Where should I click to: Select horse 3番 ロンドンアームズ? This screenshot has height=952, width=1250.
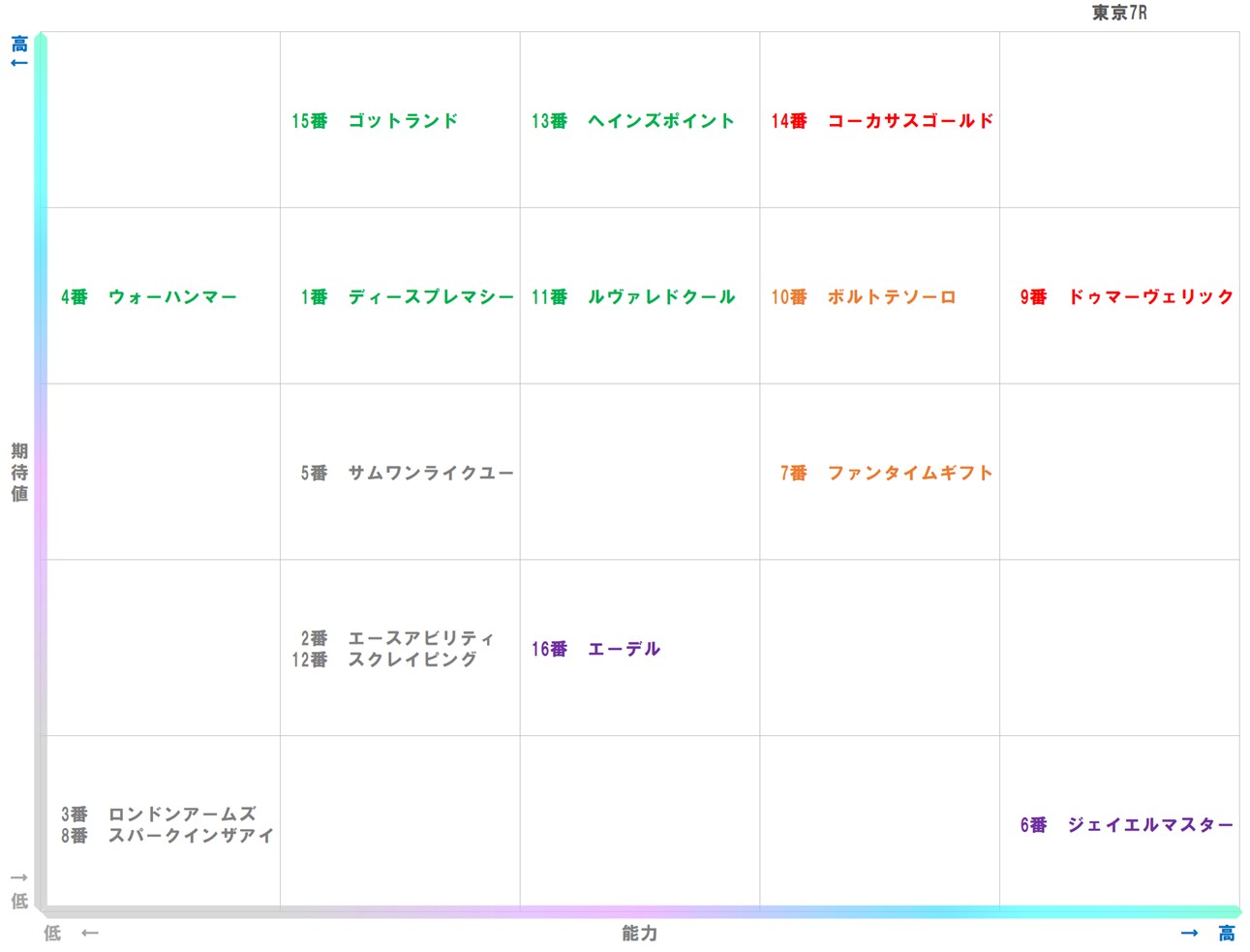click(x=165, y=814)
